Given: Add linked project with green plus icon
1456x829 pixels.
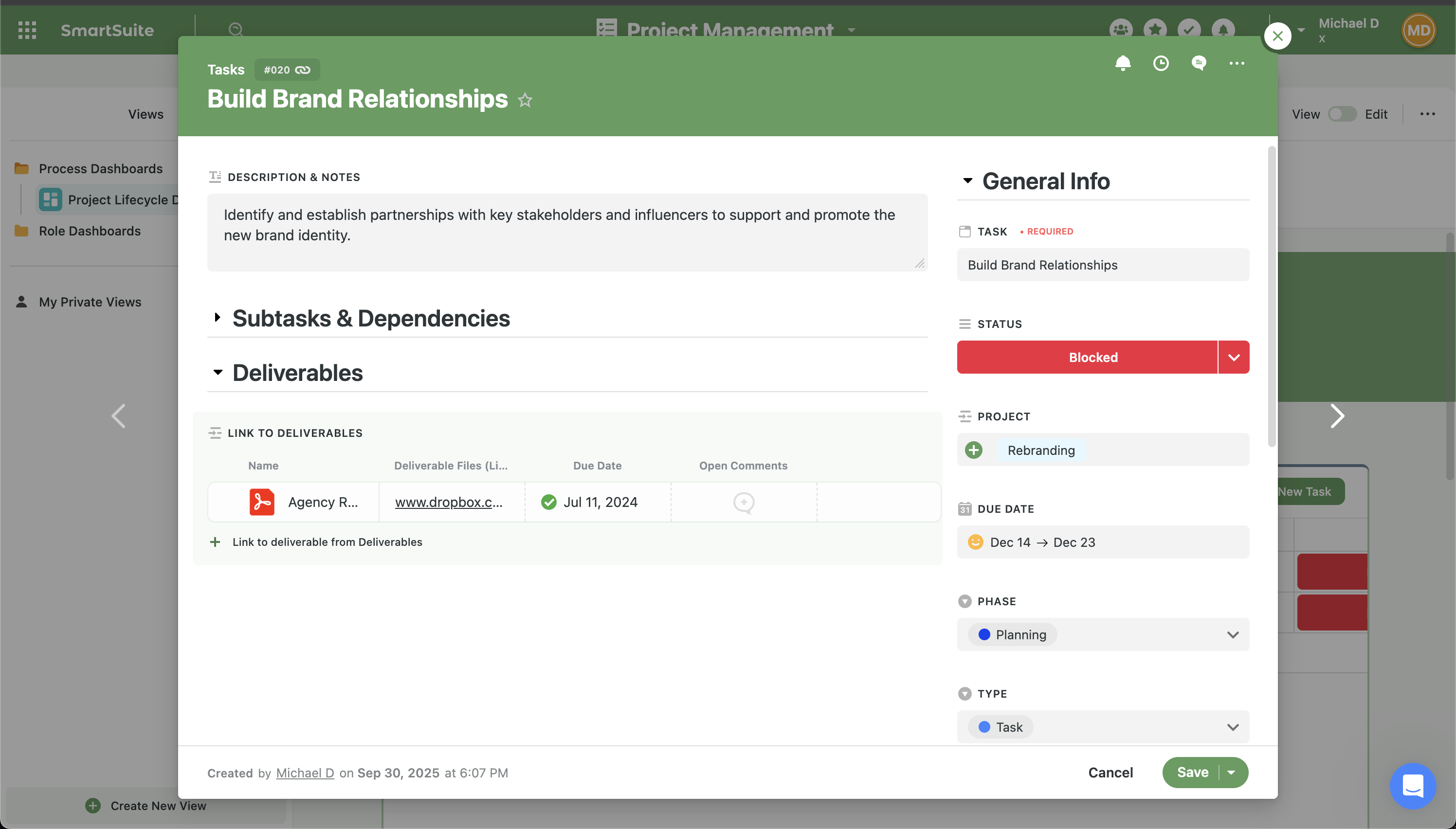Looking at the screenshot, I should [974, 450].
